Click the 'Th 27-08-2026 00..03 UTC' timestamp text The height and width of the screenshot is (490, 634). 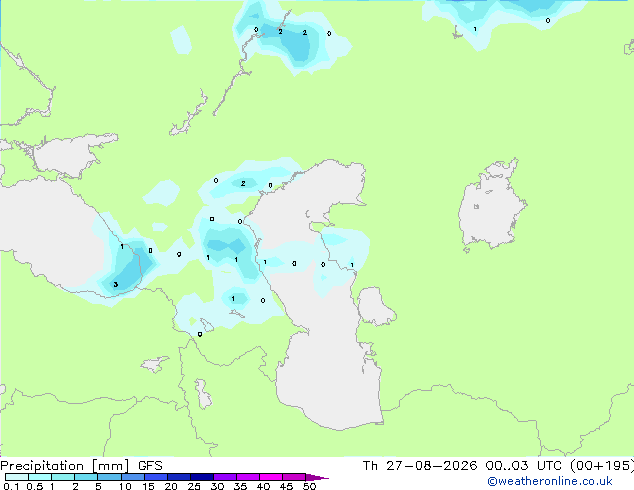(462, 466)
